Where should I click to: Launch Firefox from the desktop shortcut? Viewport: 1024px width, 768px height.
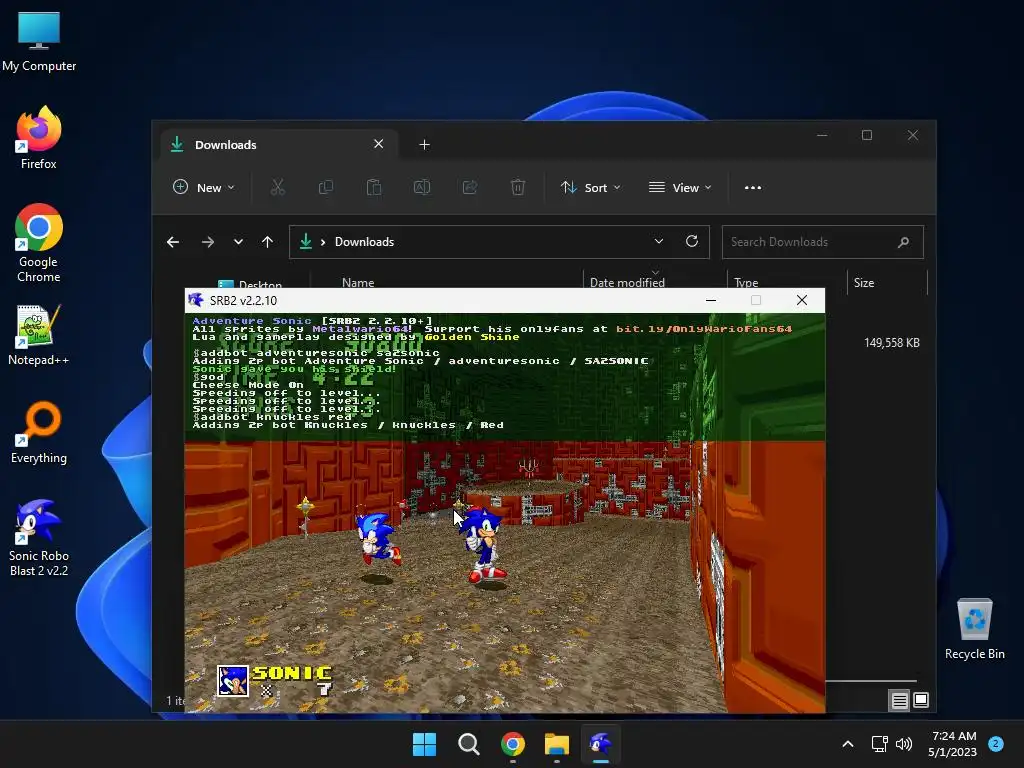click(39, 138)
